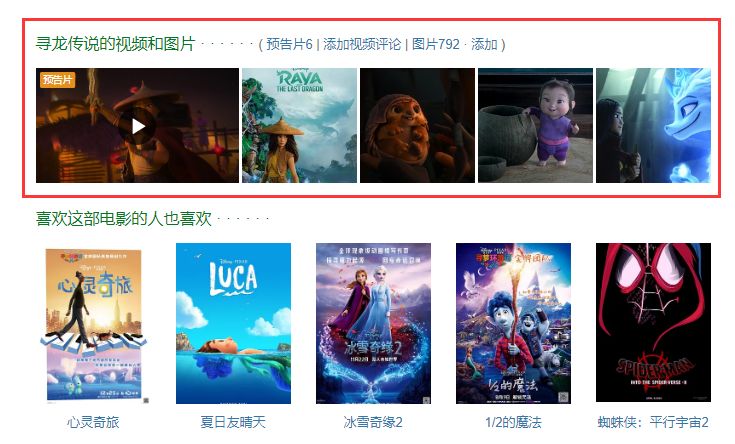
Task: Click 添加视频评论 link
Action: pos(362,45)
